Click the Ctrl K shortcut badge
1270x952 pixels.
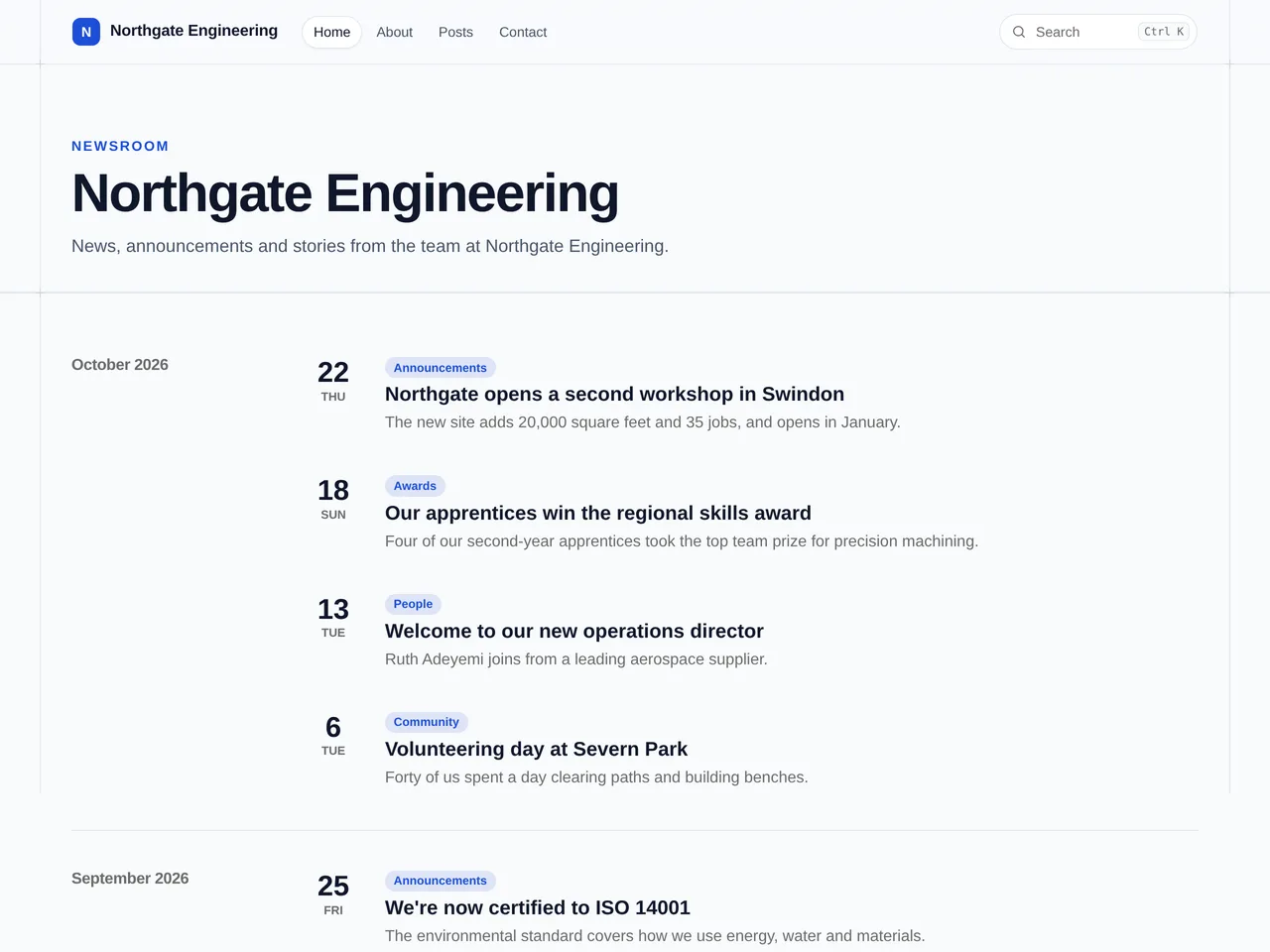1164,32
